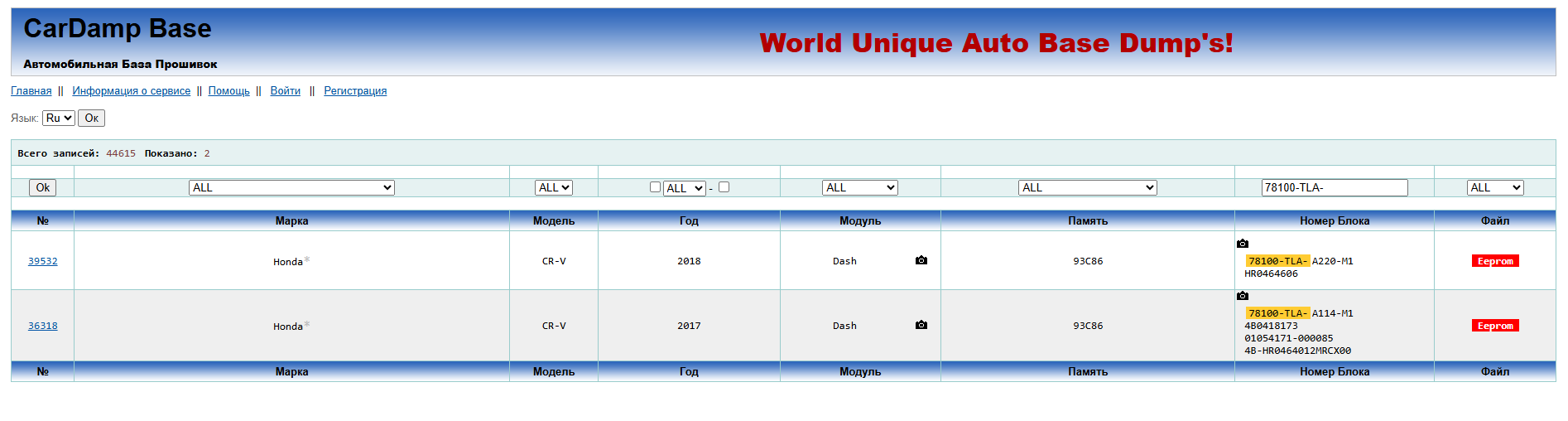This screenshot has height=421, width=1568.
Task: Click the top Память column header
Action: point(1088,220)
